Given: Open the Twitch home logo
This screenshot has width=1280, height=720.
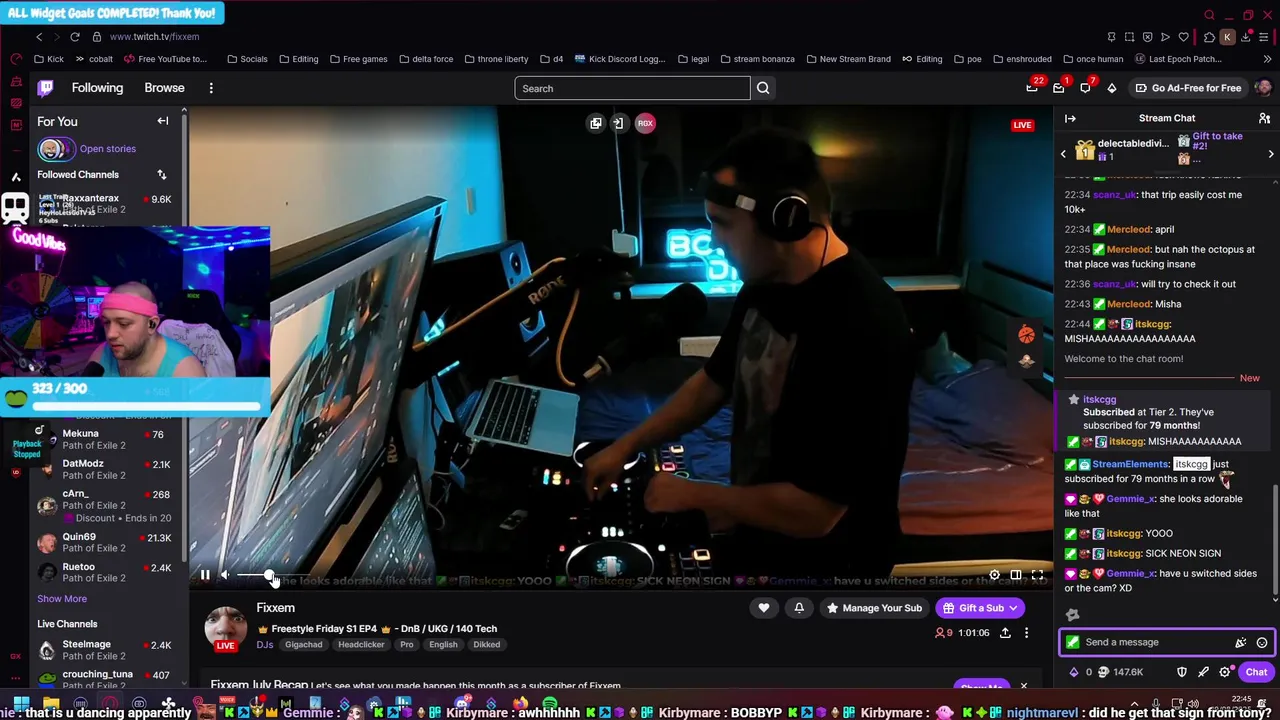Looking at the screenshot, I should pos(46,88).
